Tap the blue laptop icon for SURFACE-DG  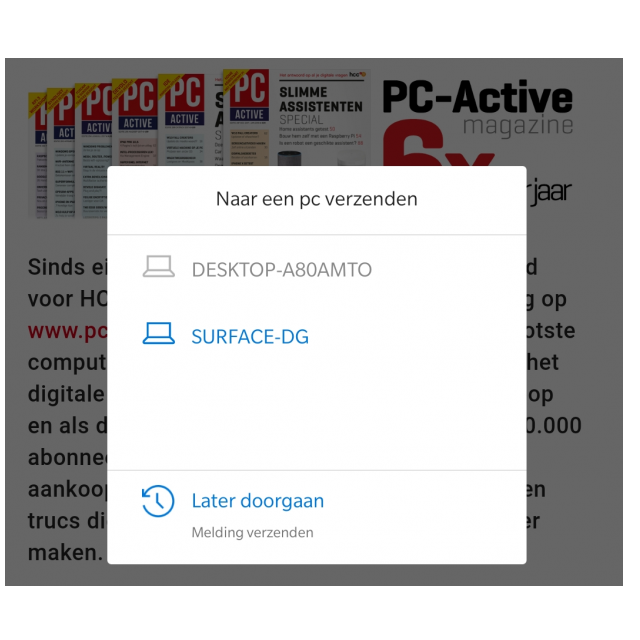click(x=158, y=333)
